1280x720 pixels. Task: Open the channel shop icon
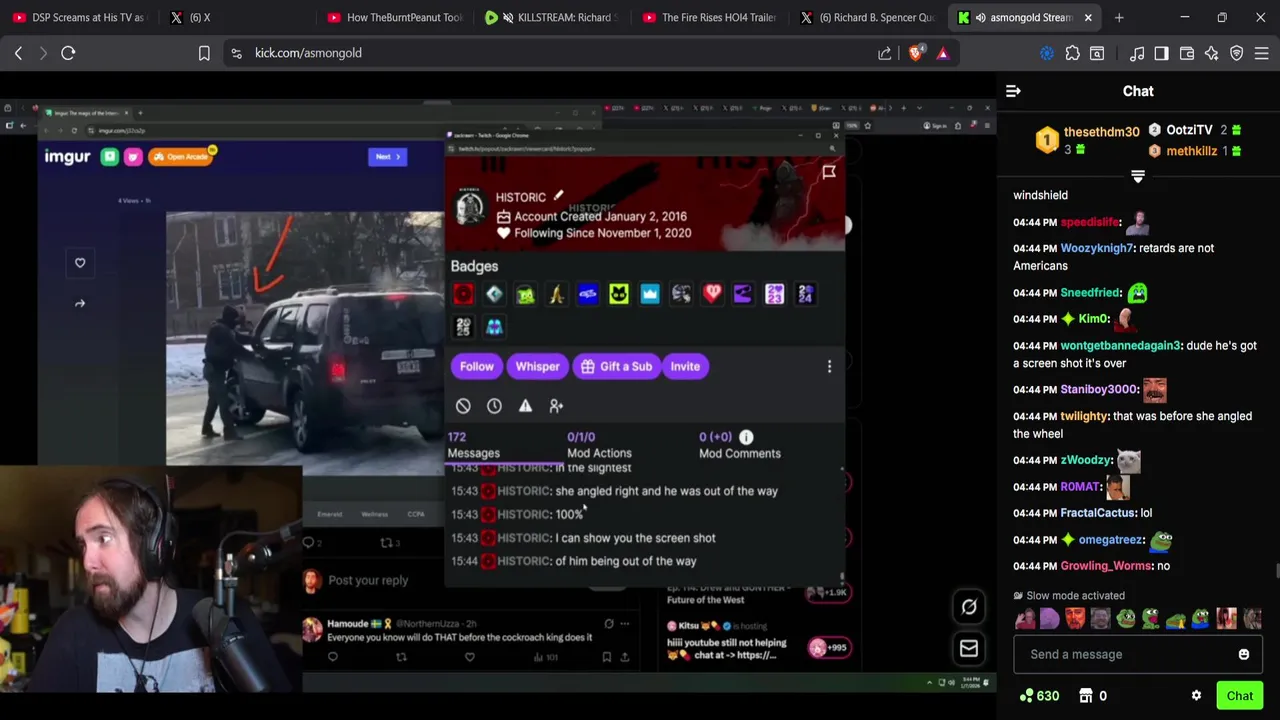[1086, 696]
